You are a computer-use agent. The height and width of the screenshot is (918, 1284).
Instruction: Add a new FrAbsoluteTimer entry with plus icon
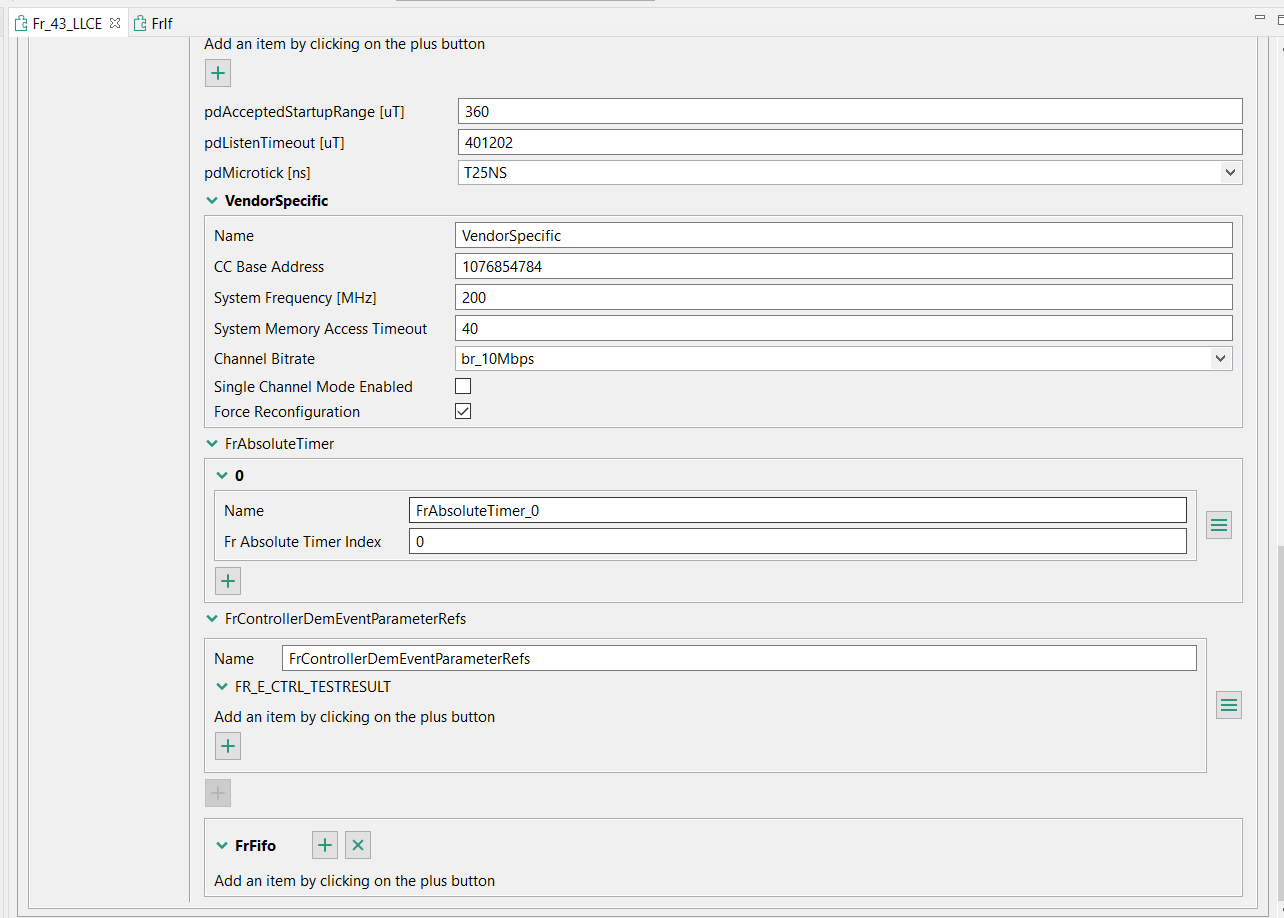click(227, 580)
